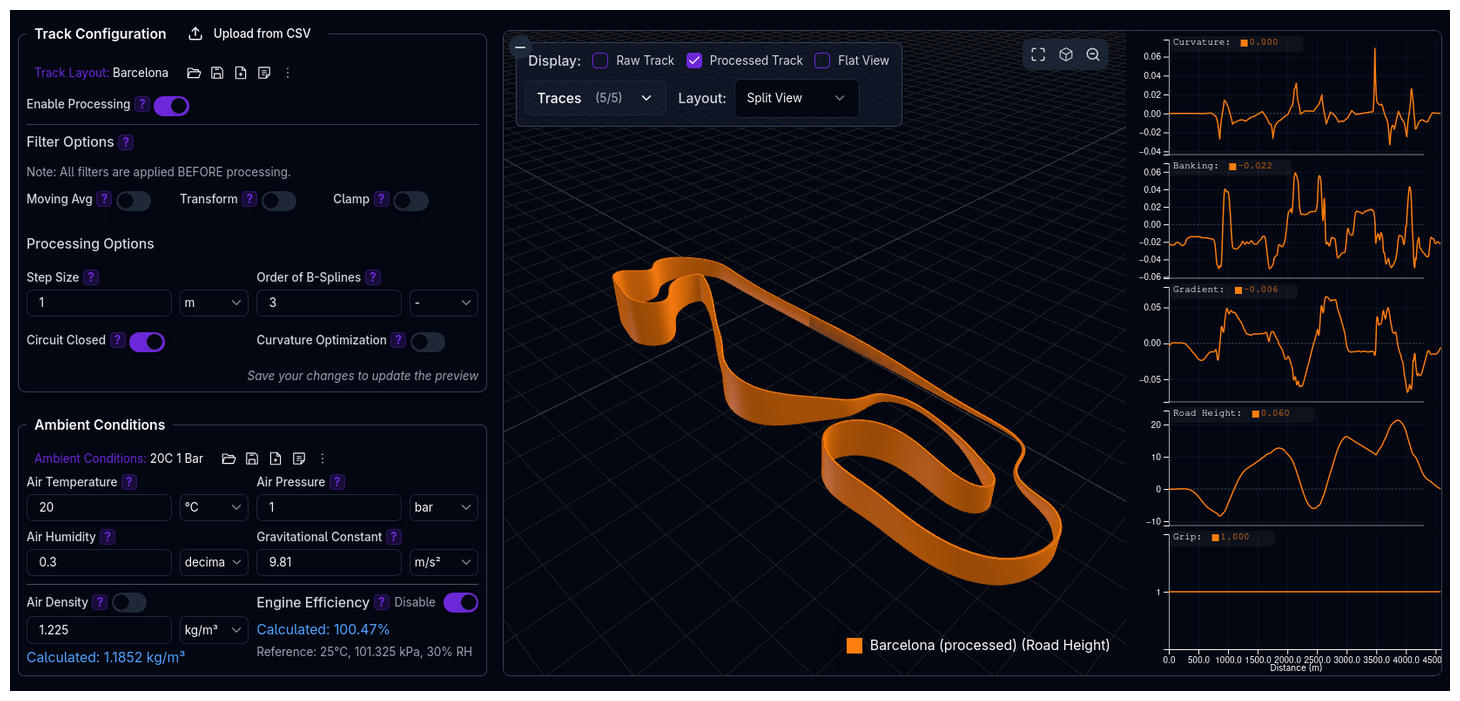Enable the Raw Track display checkbox
Viewport: 1460px width, 701px height.
coord(600,60)
